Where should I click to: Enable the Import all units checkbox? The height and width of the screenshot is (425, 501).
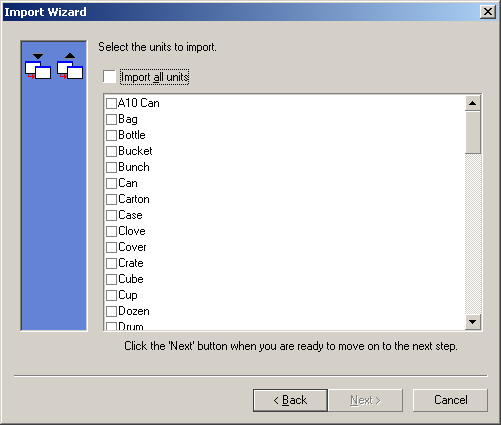point(110,77)
